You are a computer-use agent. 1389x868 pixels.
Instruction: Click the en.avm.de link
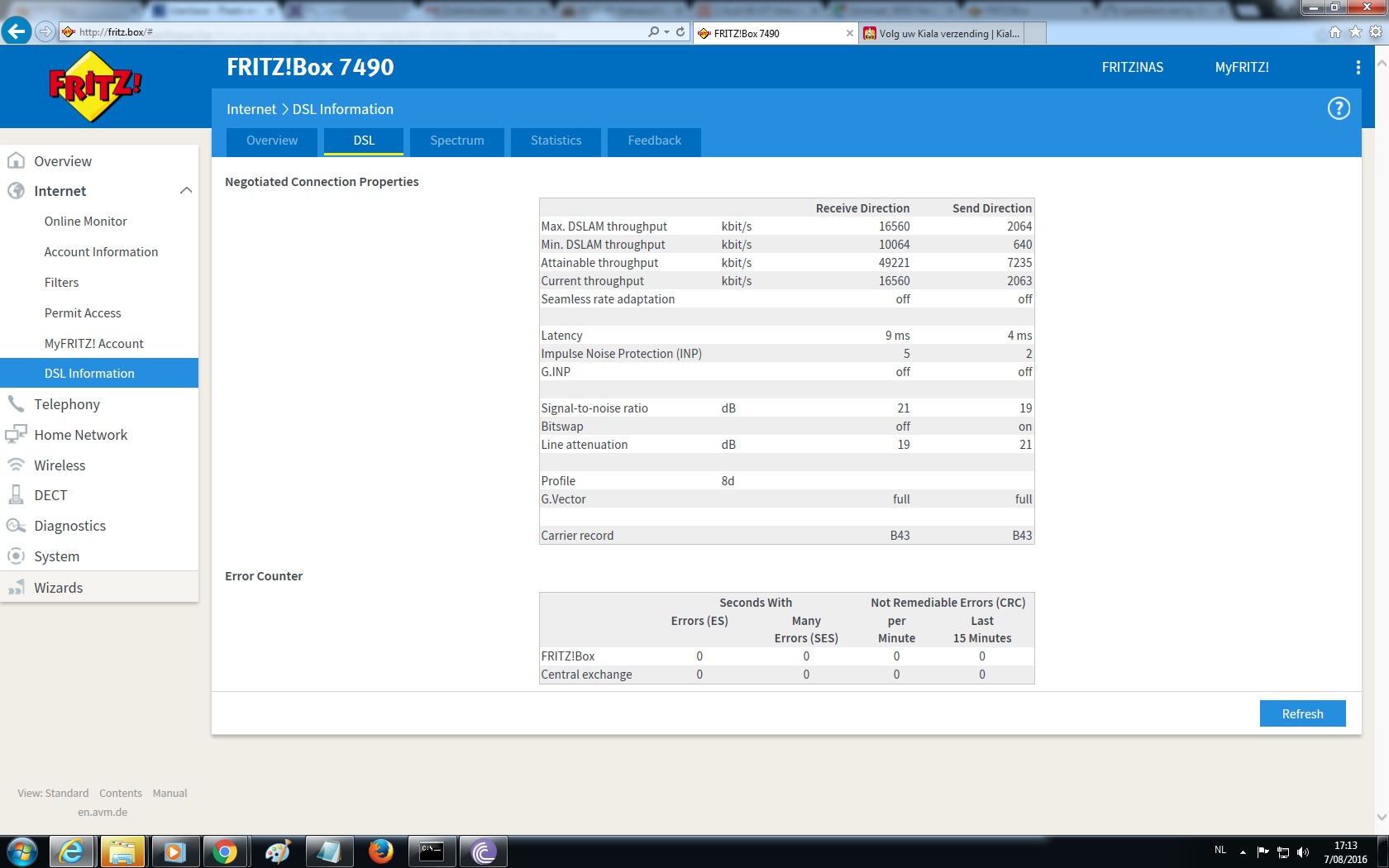[103, 813]
